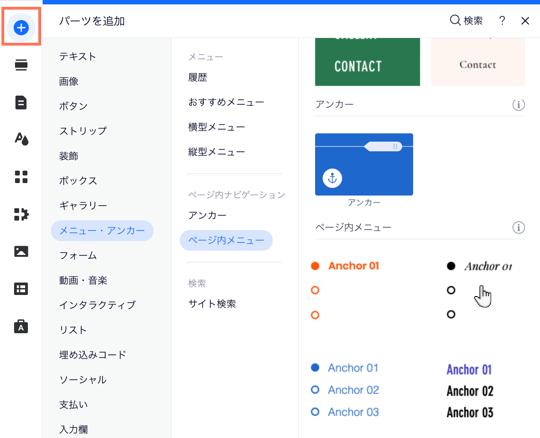Open ページ内メニュー subcategory
Viewport: 540px width, 438px height.
coord(226,240)
